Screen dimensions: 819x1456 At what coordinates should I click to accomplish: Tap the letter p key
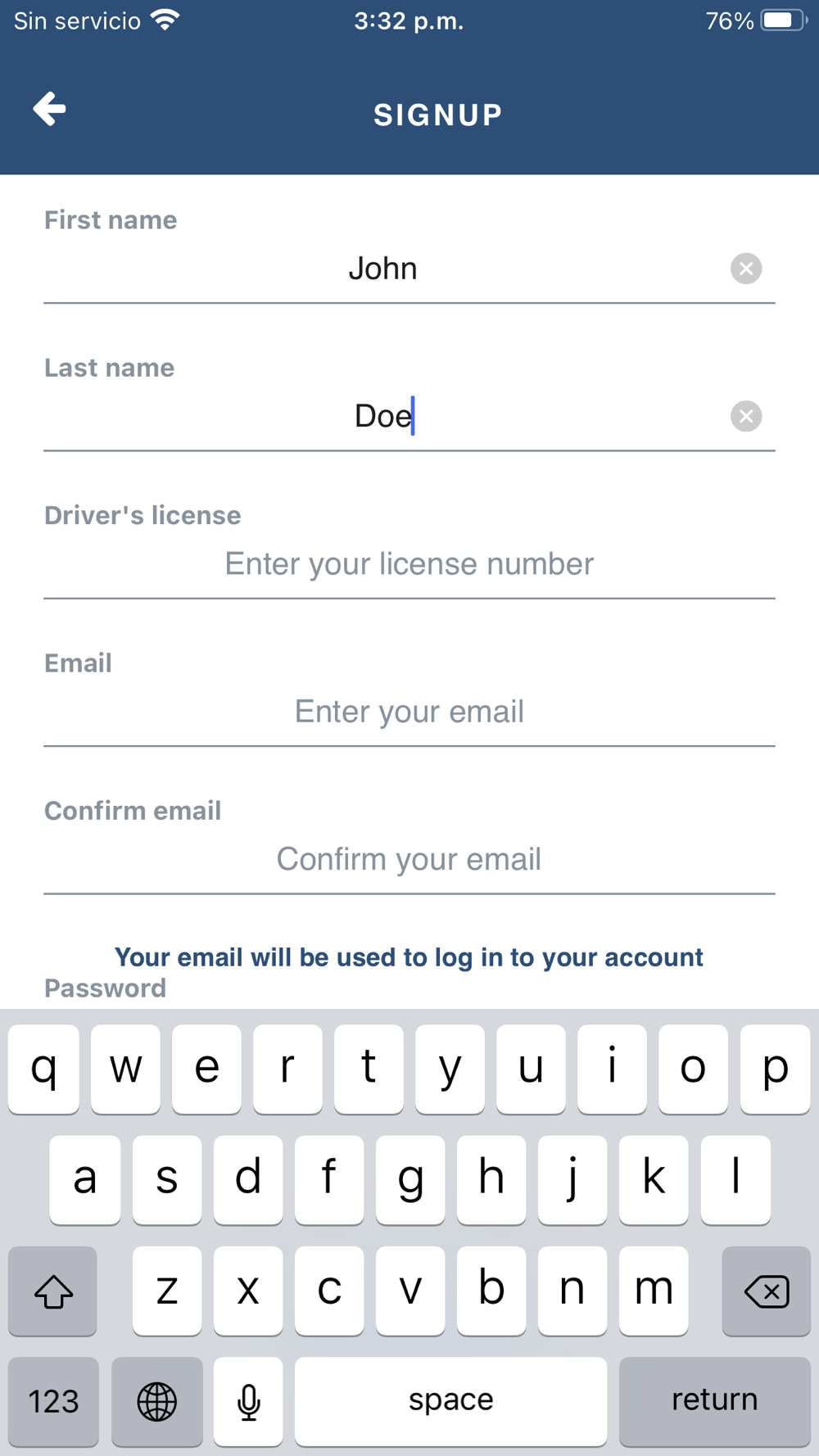coord(775,1069)
